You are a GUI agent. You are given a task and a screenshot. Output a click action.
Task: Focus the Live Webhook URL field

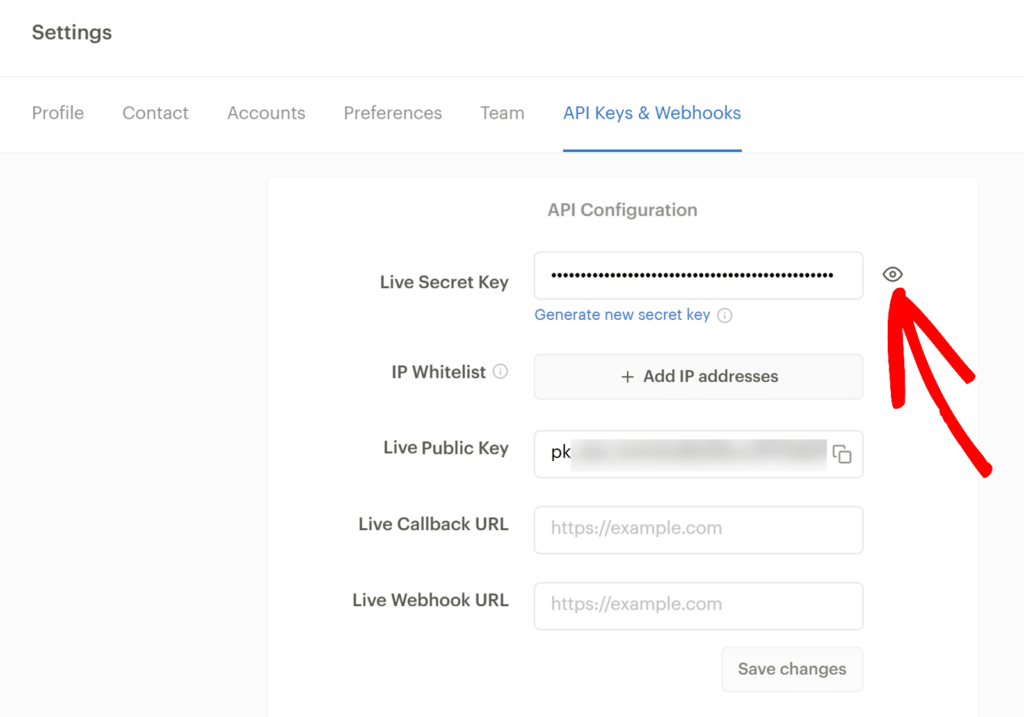(698, 606)
